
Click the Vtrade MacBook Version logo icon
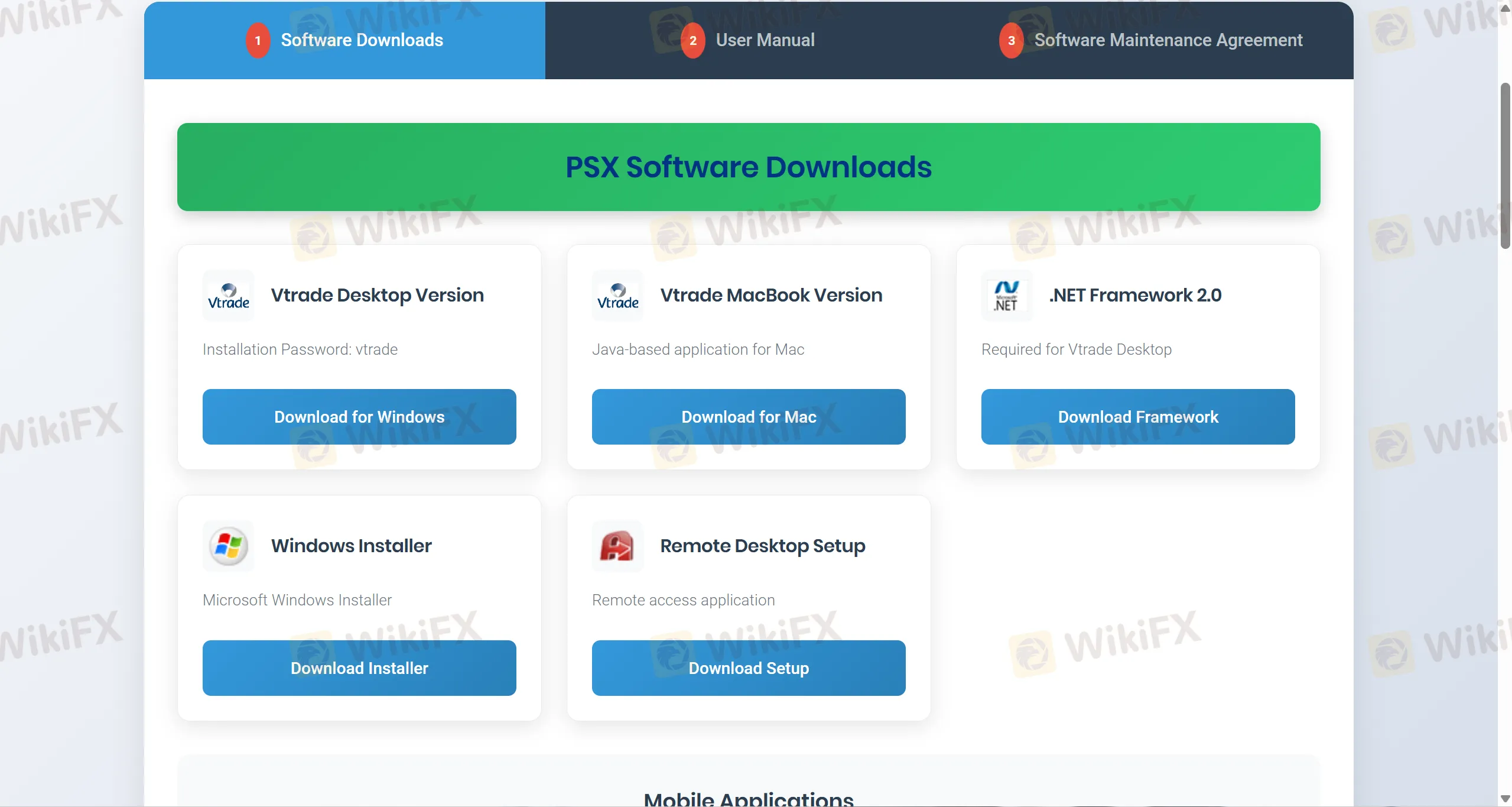pos(617,296)
